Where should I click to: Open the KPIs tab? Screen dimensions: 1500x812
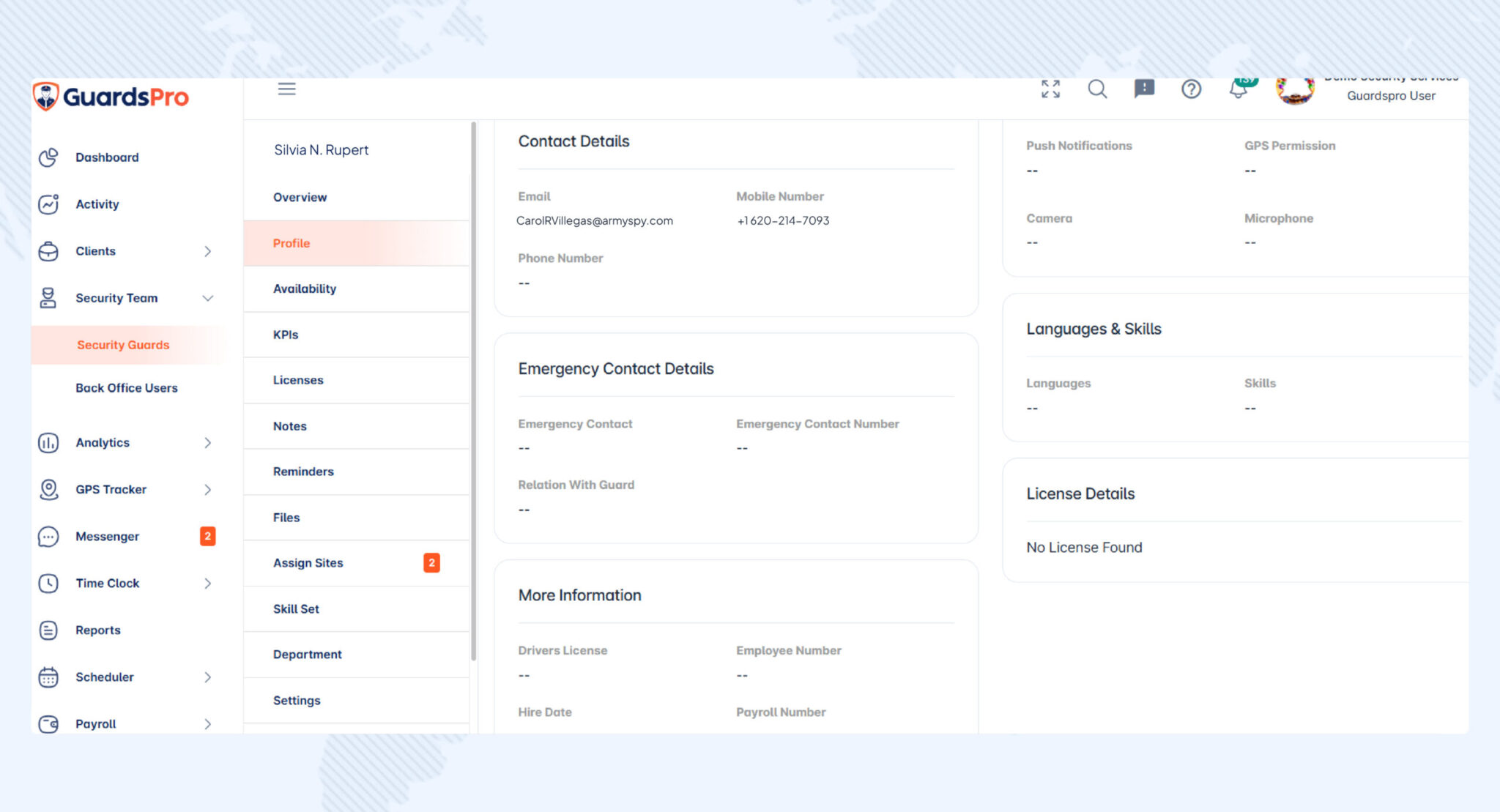click(x=357, y=335)
